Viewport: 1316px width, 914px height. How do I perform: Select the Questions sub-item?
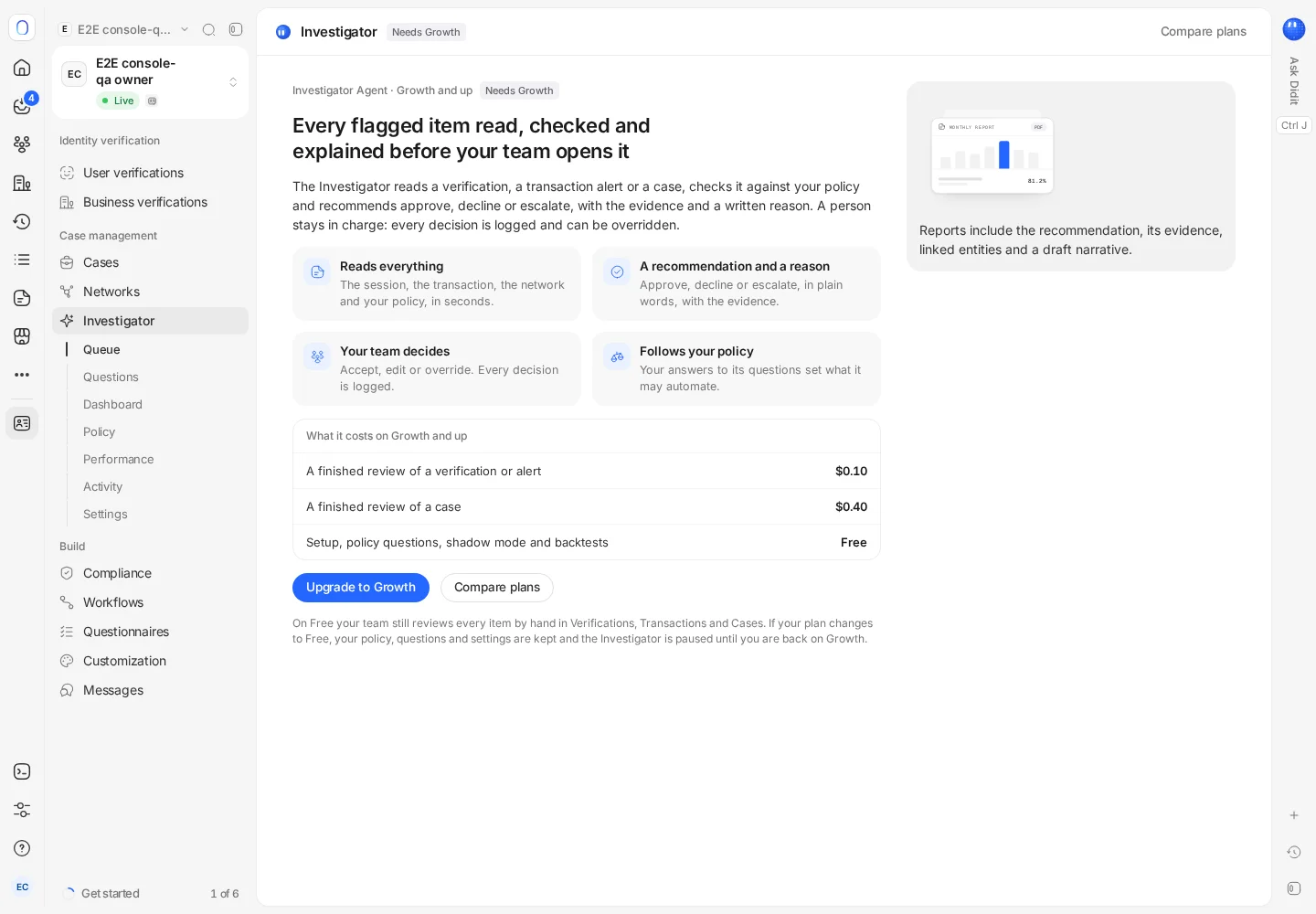(x=111, y=377)
